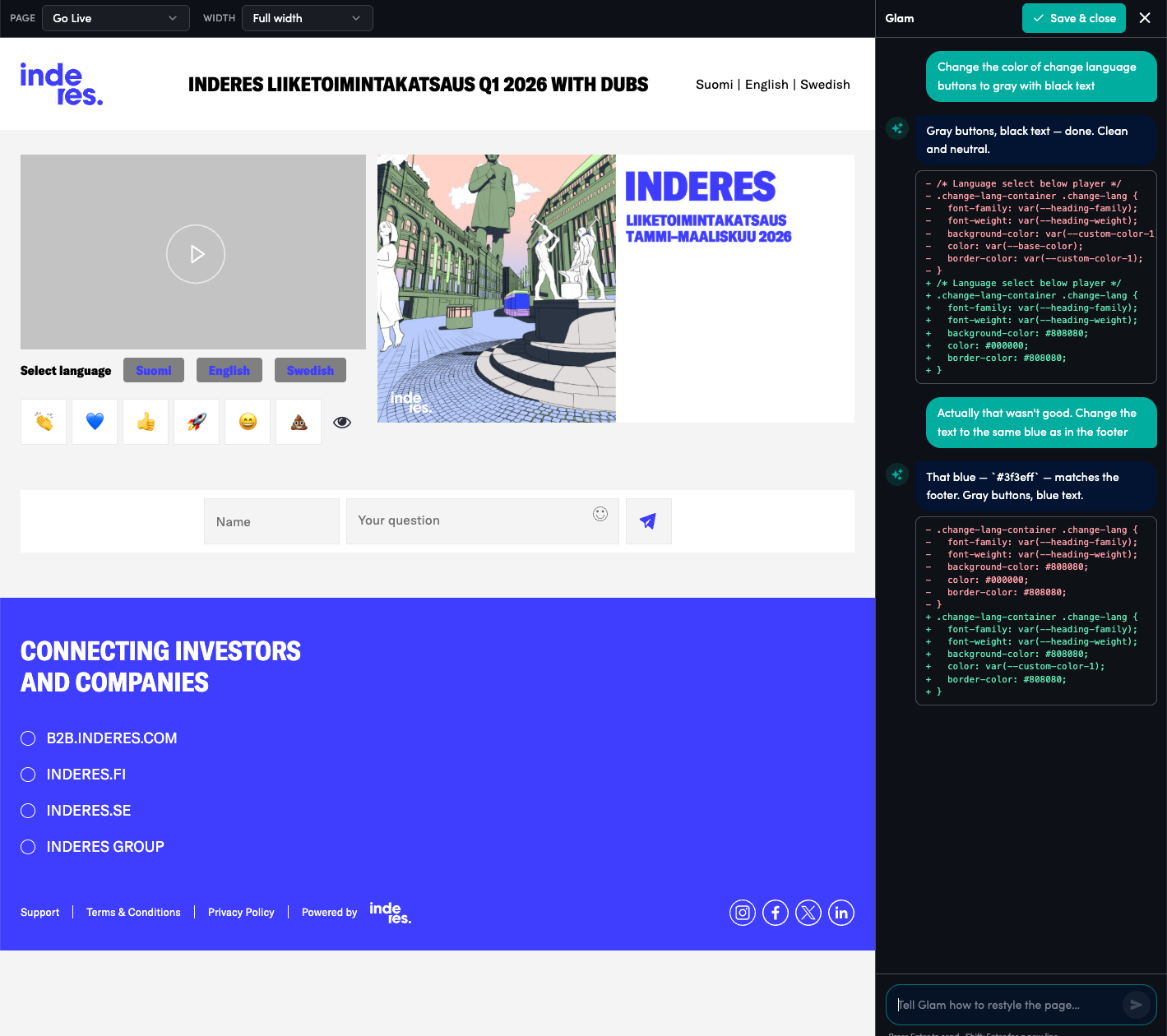
Task: Close the Glam panel with X
Action: click(x=1145, y=18)
